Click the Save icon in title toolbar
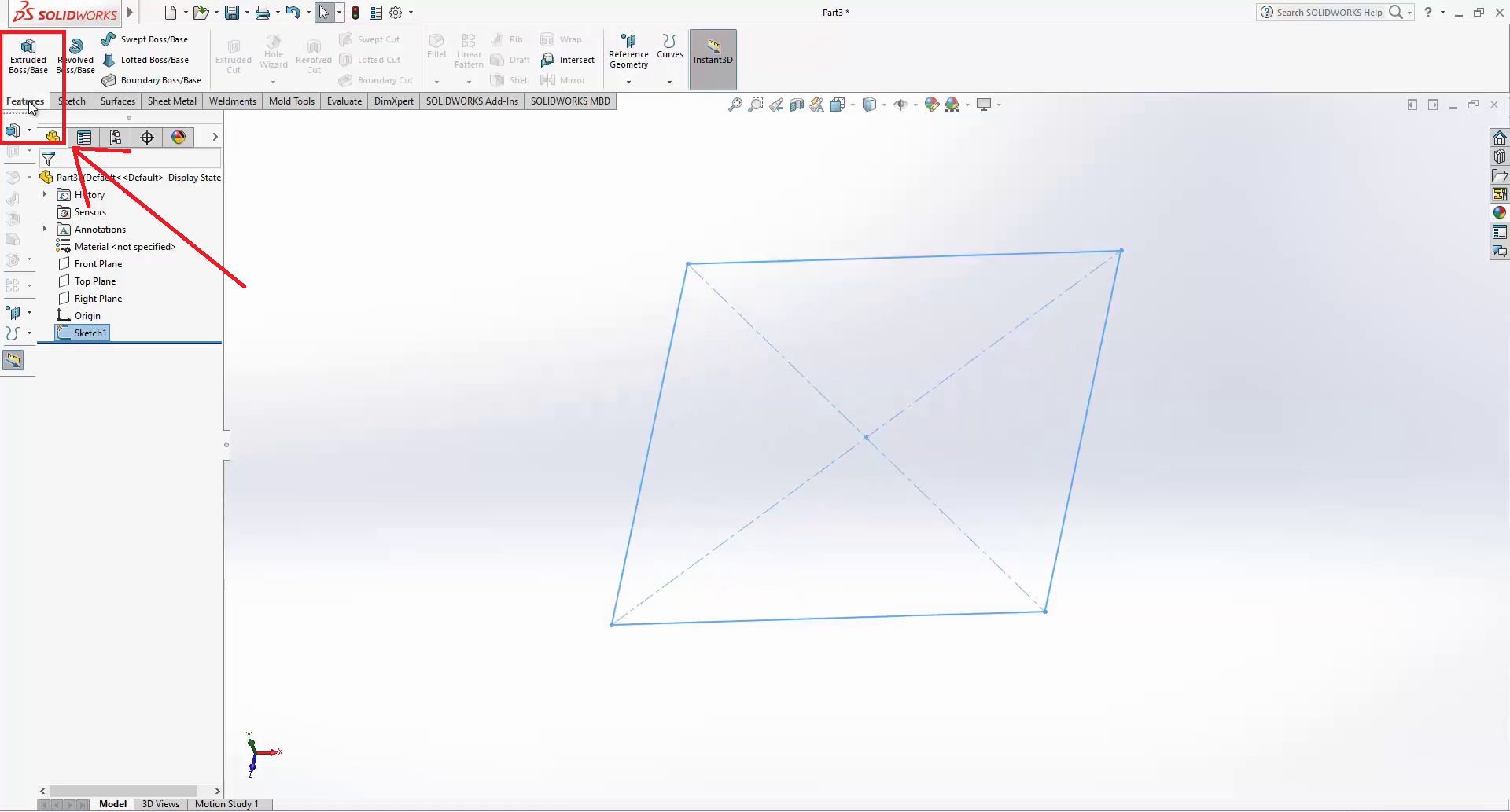This screenshot has width=1510, height=812. click(232, 13)
